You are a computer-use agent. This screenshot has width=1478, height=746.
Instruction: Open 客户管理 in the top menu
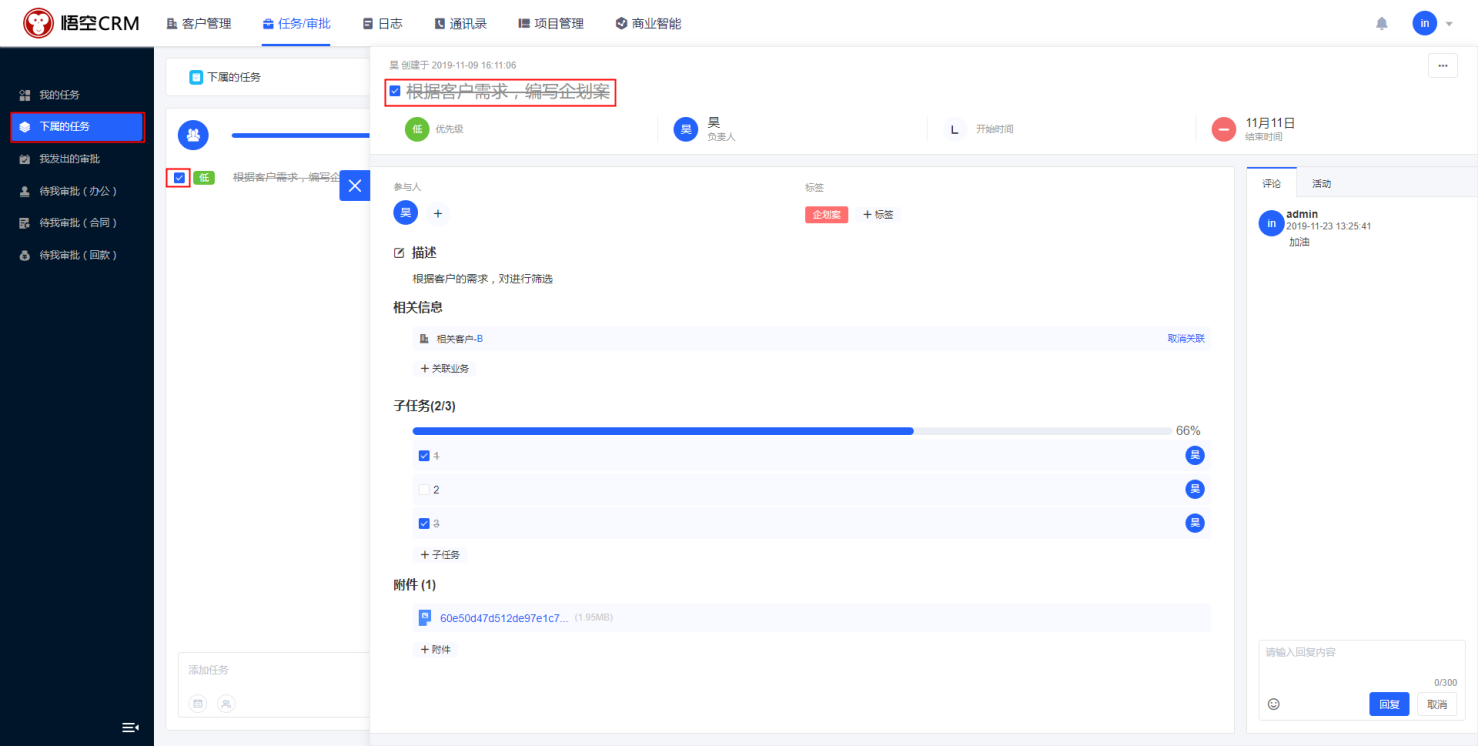[199, 23]
